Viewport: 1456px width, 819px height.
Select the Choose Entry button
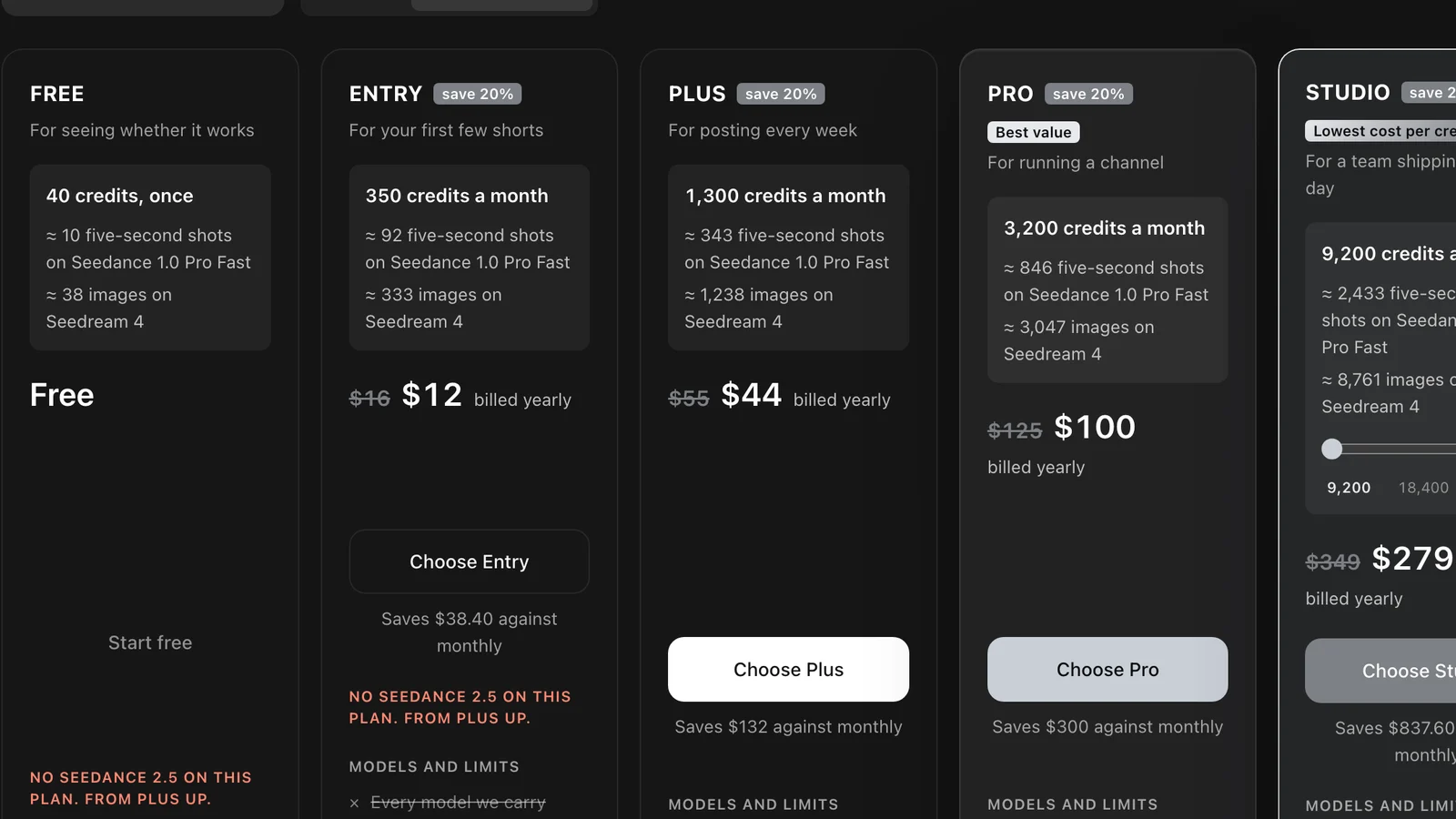click(469, 561)
